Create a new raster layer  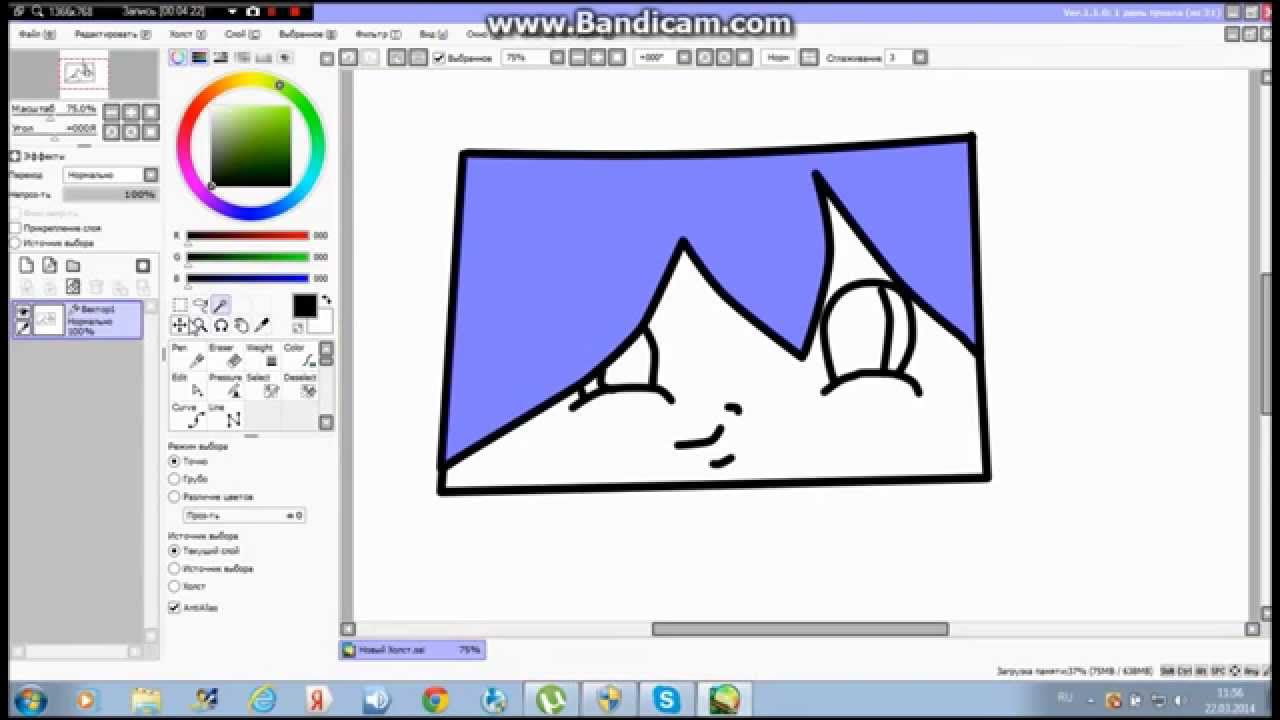[27, 265]
